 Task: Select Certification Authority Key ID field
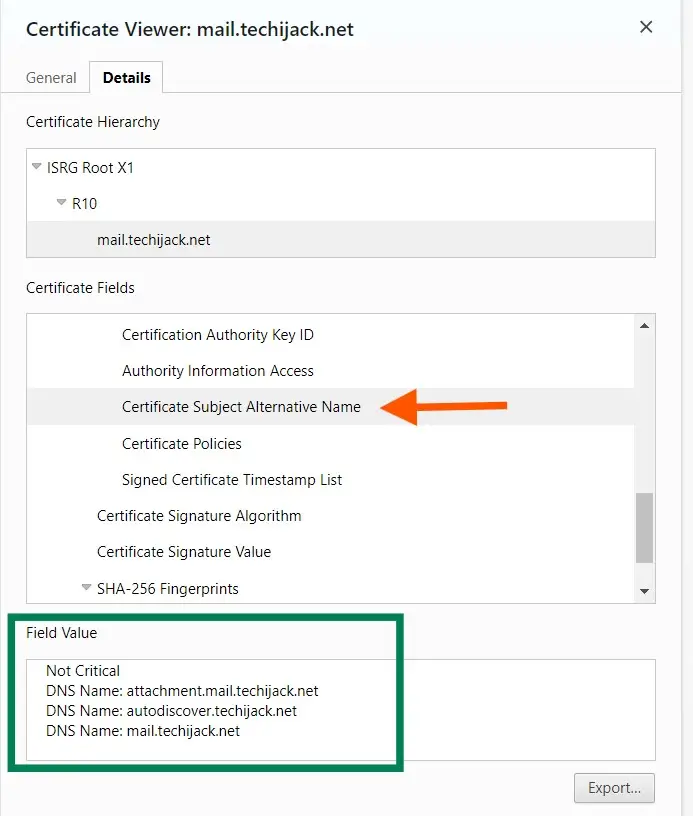217,335
